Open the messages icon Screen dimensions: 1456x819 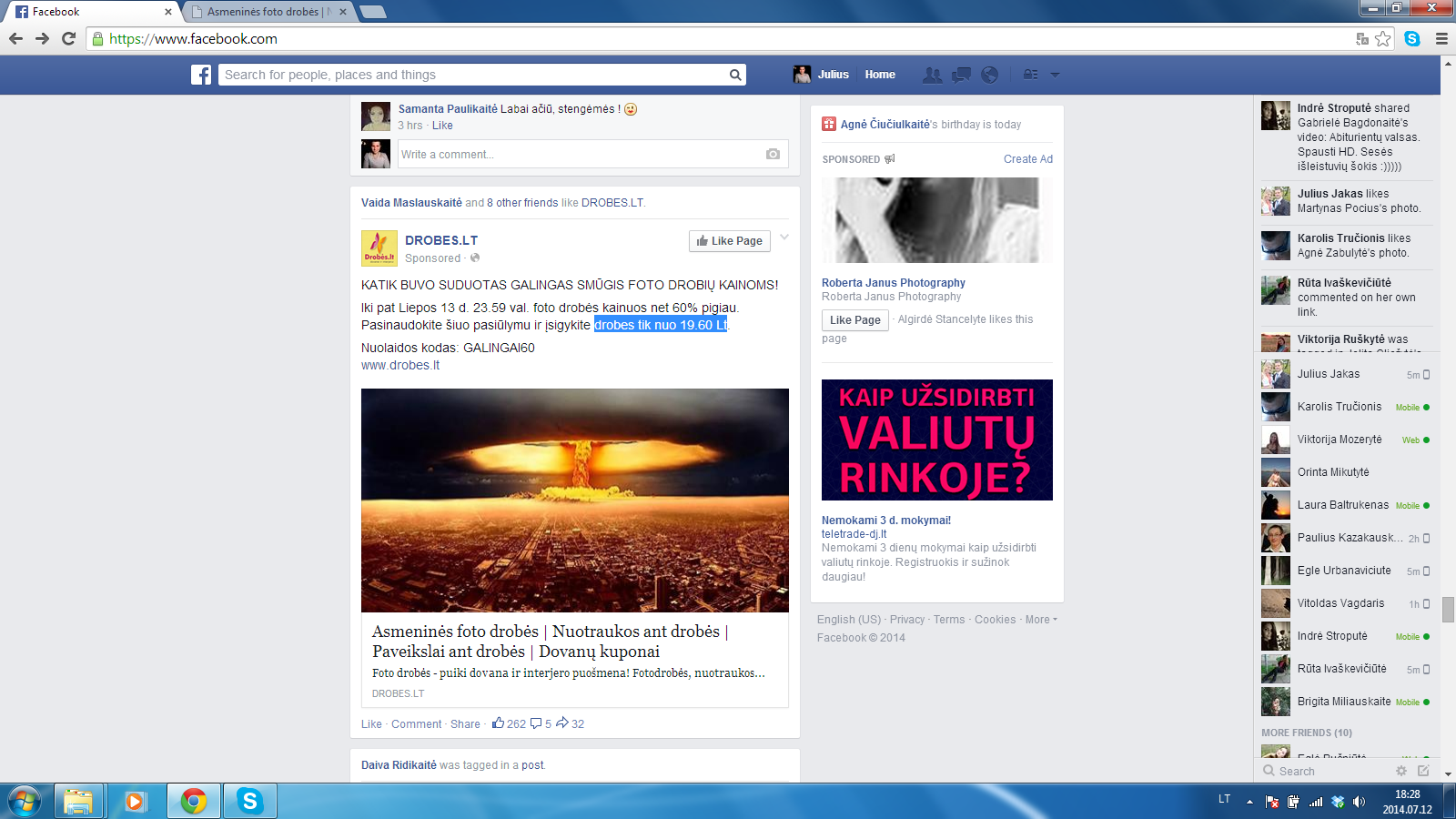pyautogui.click(x=961, y=75)
